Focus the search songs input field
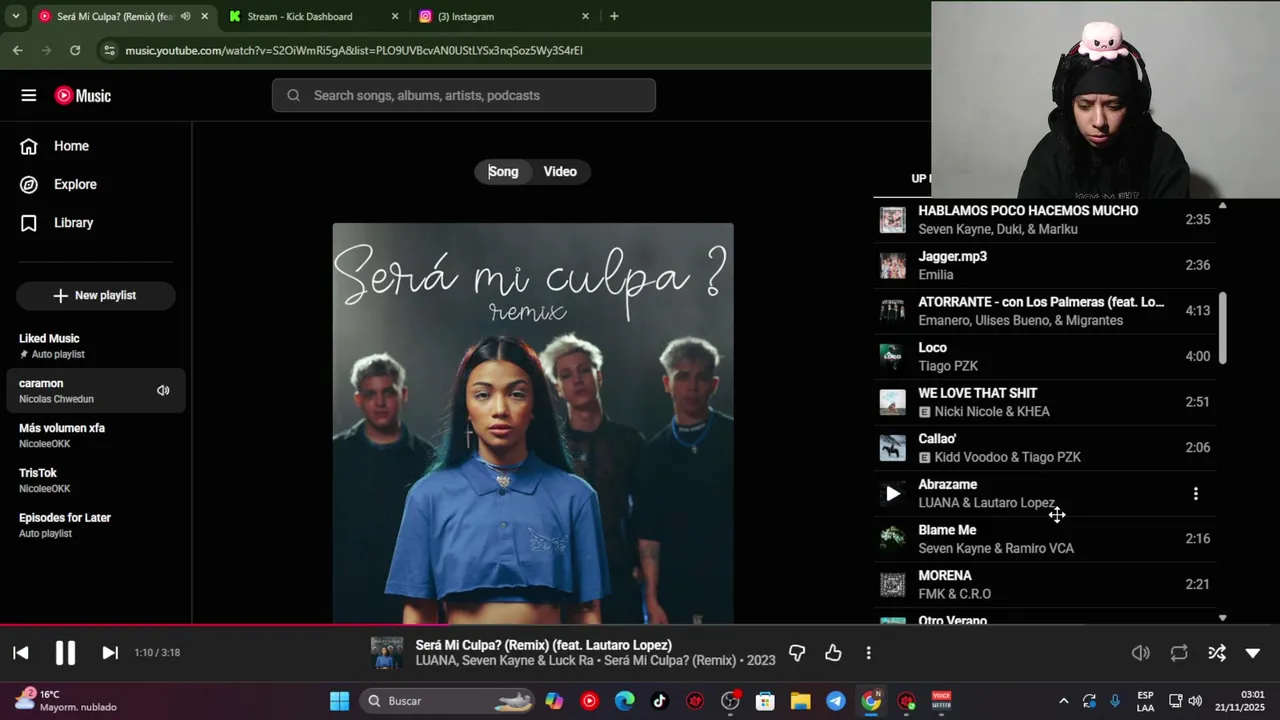Viewport: 1280px width, 720px height. click(x=464, y=95)
